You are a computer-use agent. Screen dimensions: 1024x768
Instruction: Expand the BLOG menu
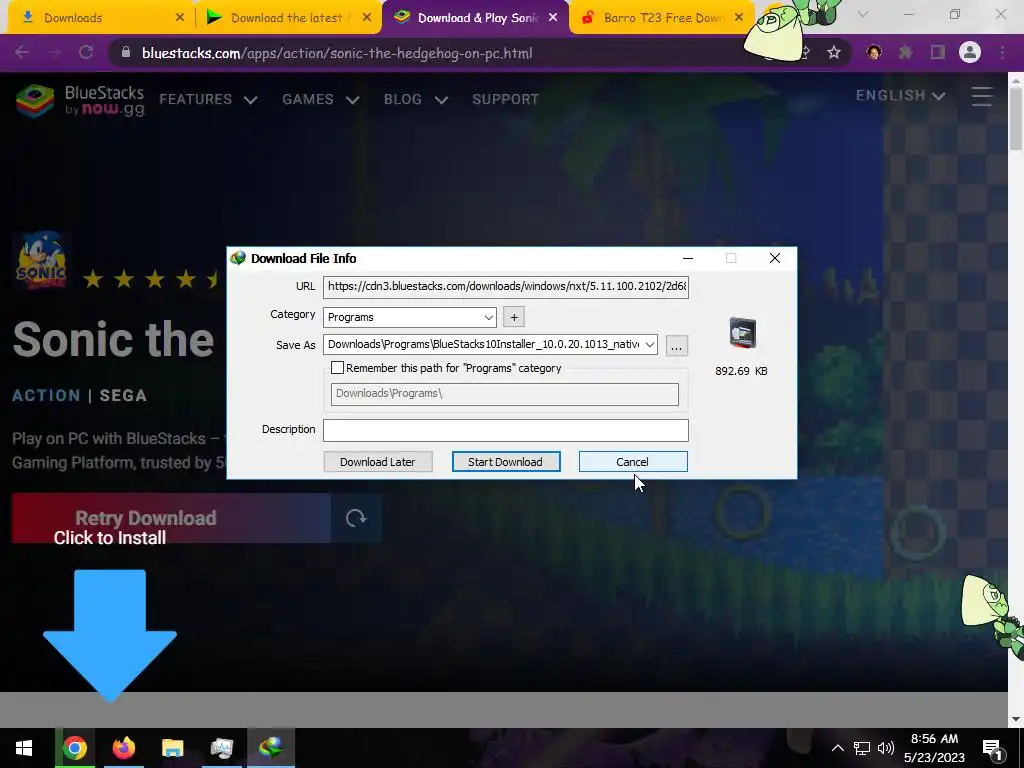(416, 99)
